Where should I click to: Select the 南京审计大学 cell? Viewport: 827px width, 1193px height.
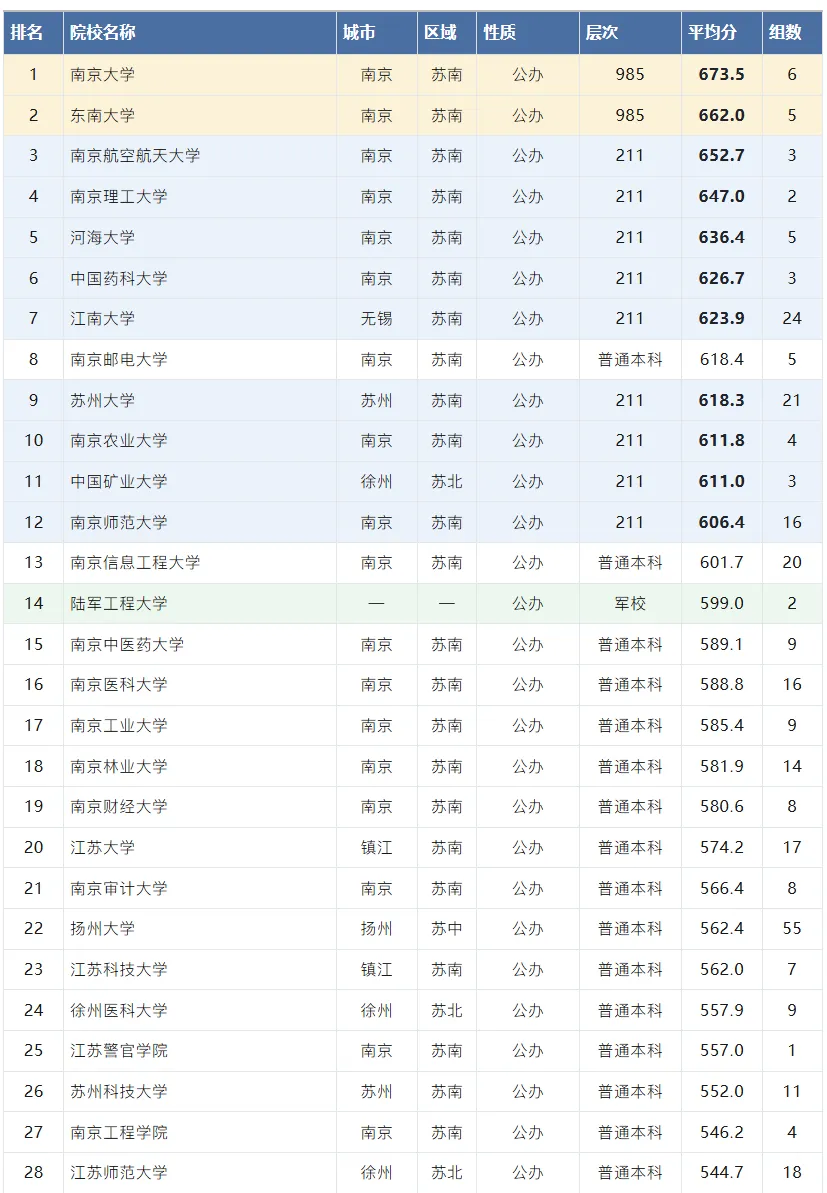(199, 889)
